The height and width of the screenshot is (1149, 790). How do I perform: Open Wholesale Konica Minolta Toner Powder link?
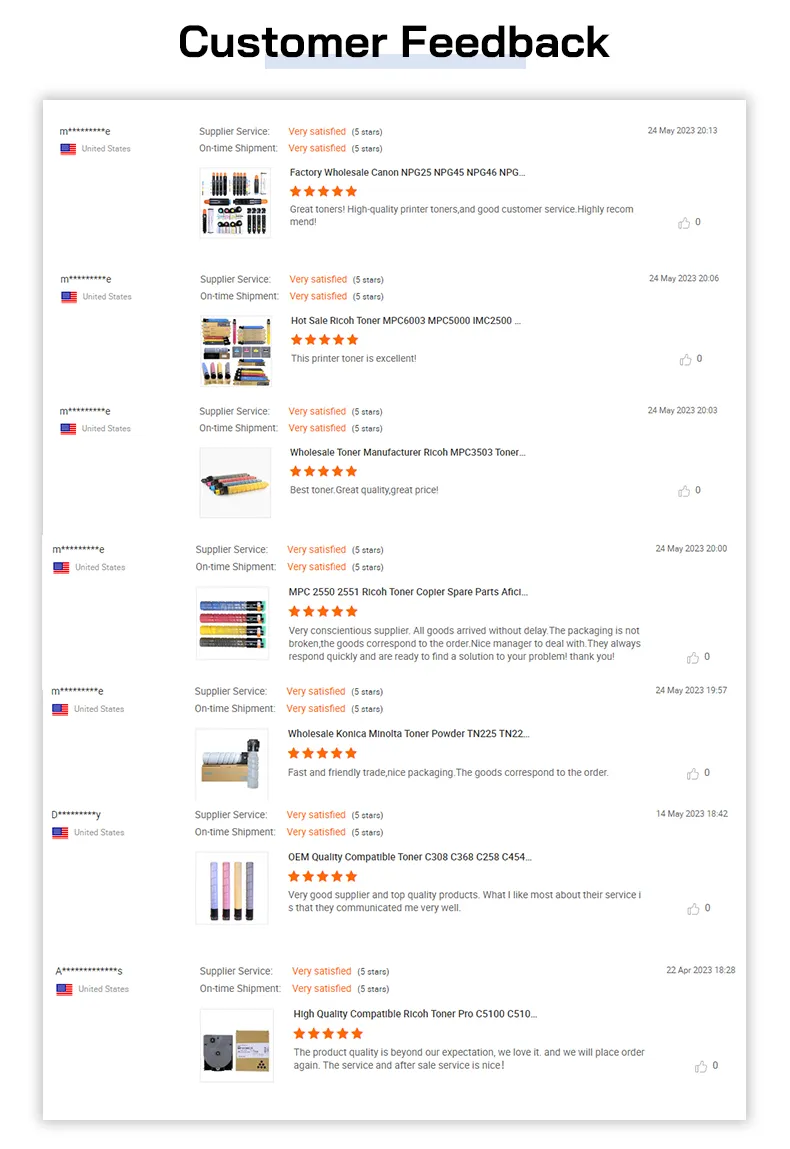[x=408, y=734]
